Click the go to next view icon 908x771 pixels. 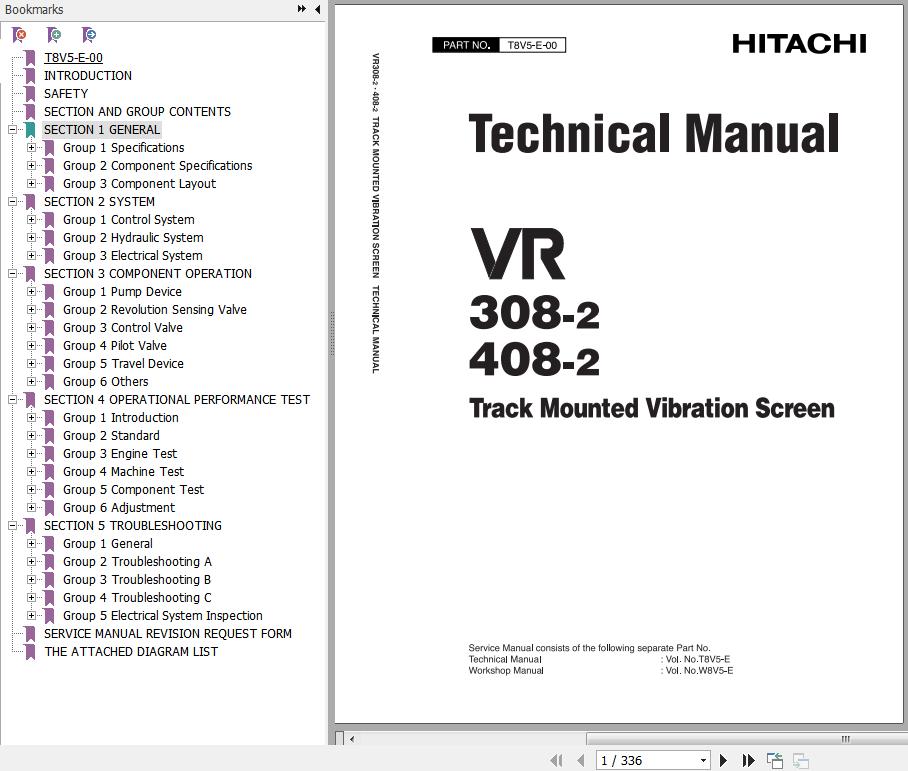tap(800, 760)
